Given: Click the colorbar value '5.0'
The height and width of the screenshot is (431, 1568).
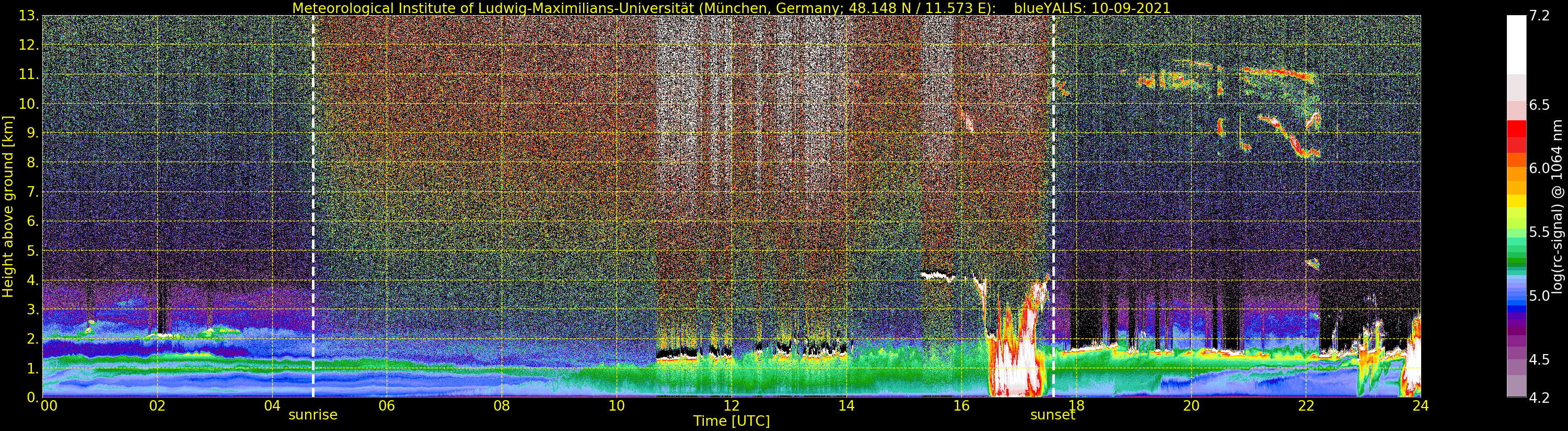Looking at the screenshot, I should (x=1539, y=296).
